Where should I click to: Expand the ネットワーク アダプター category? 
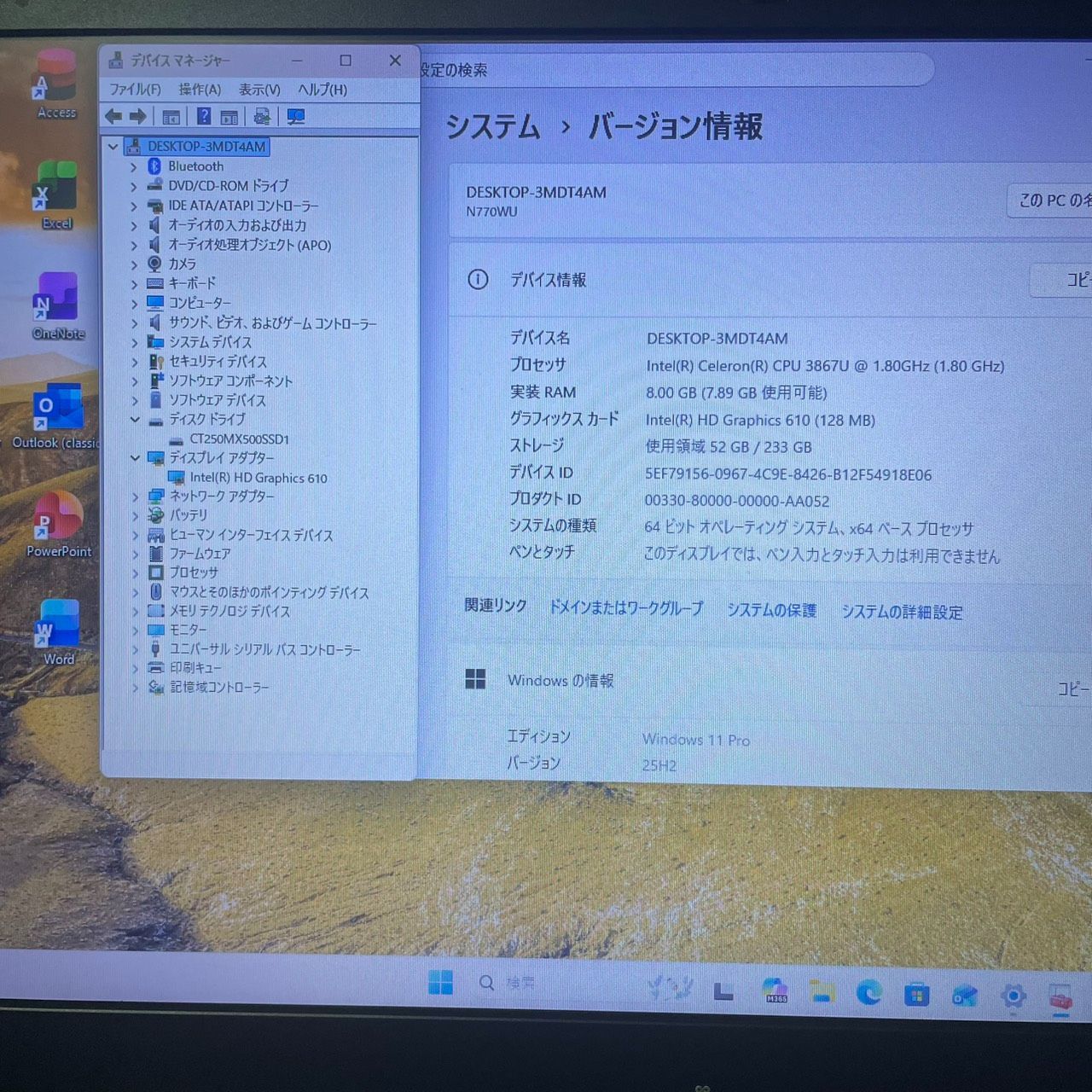click(135, 497)
